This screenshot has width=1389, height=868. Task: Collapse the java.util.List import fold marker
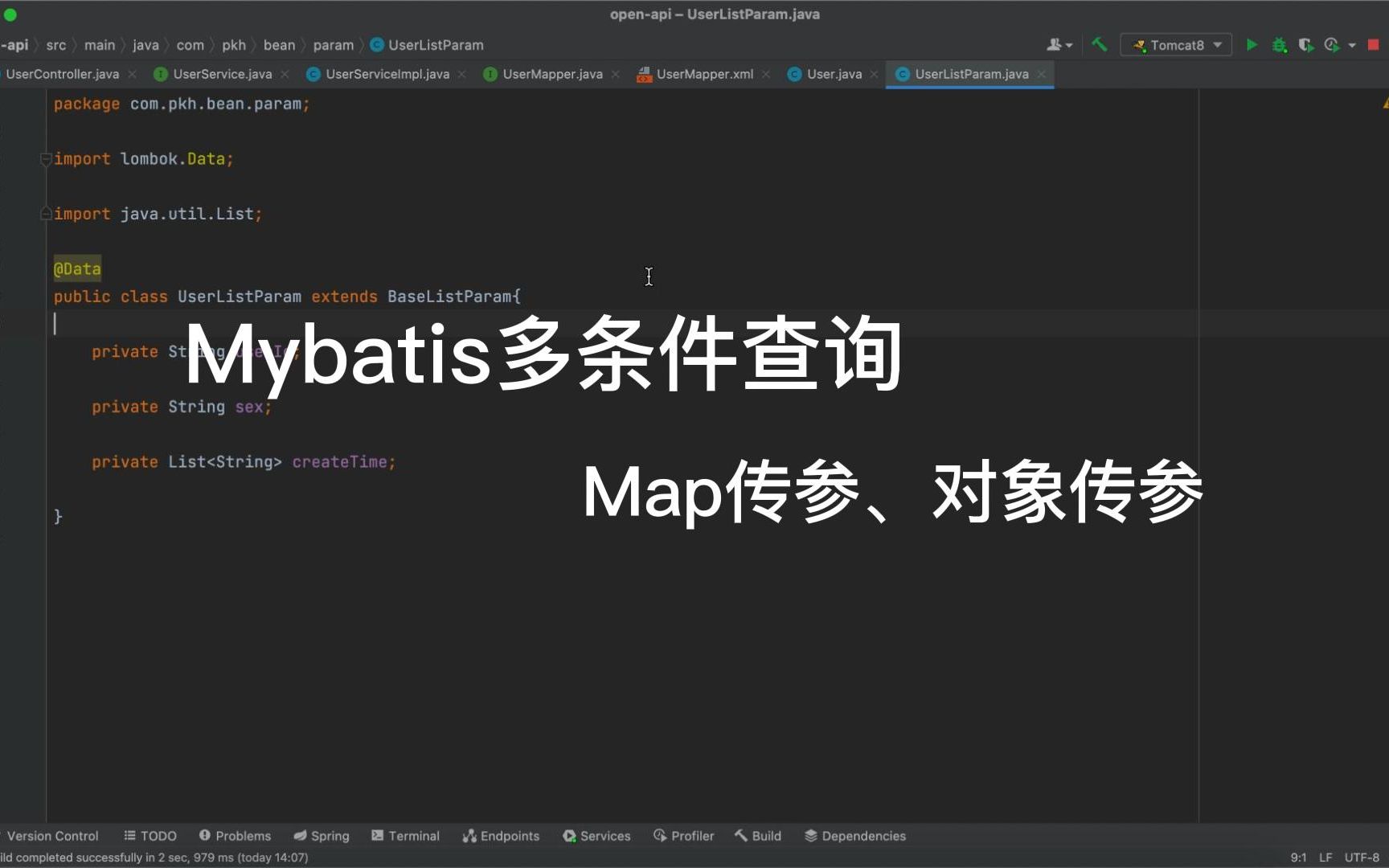click(x=46, y=214)
